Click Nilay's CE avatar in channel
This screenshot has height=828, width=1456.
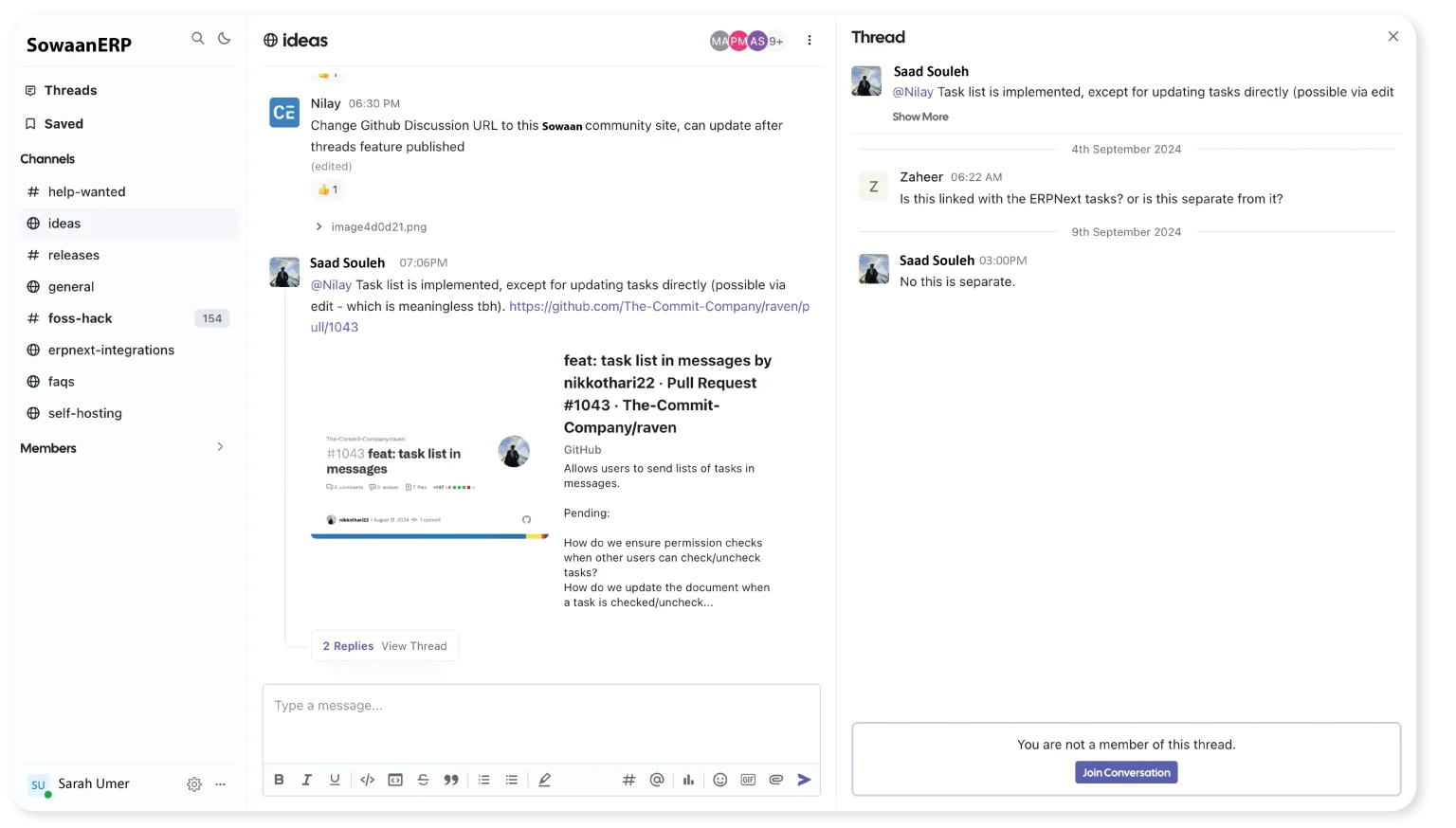click(284, 113)
